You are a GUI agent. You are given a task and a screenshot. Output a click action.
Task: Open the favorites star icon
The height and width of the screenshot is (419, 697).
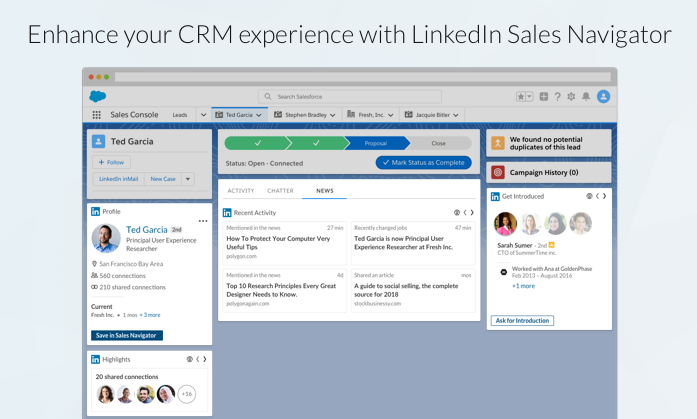(522, 97)
